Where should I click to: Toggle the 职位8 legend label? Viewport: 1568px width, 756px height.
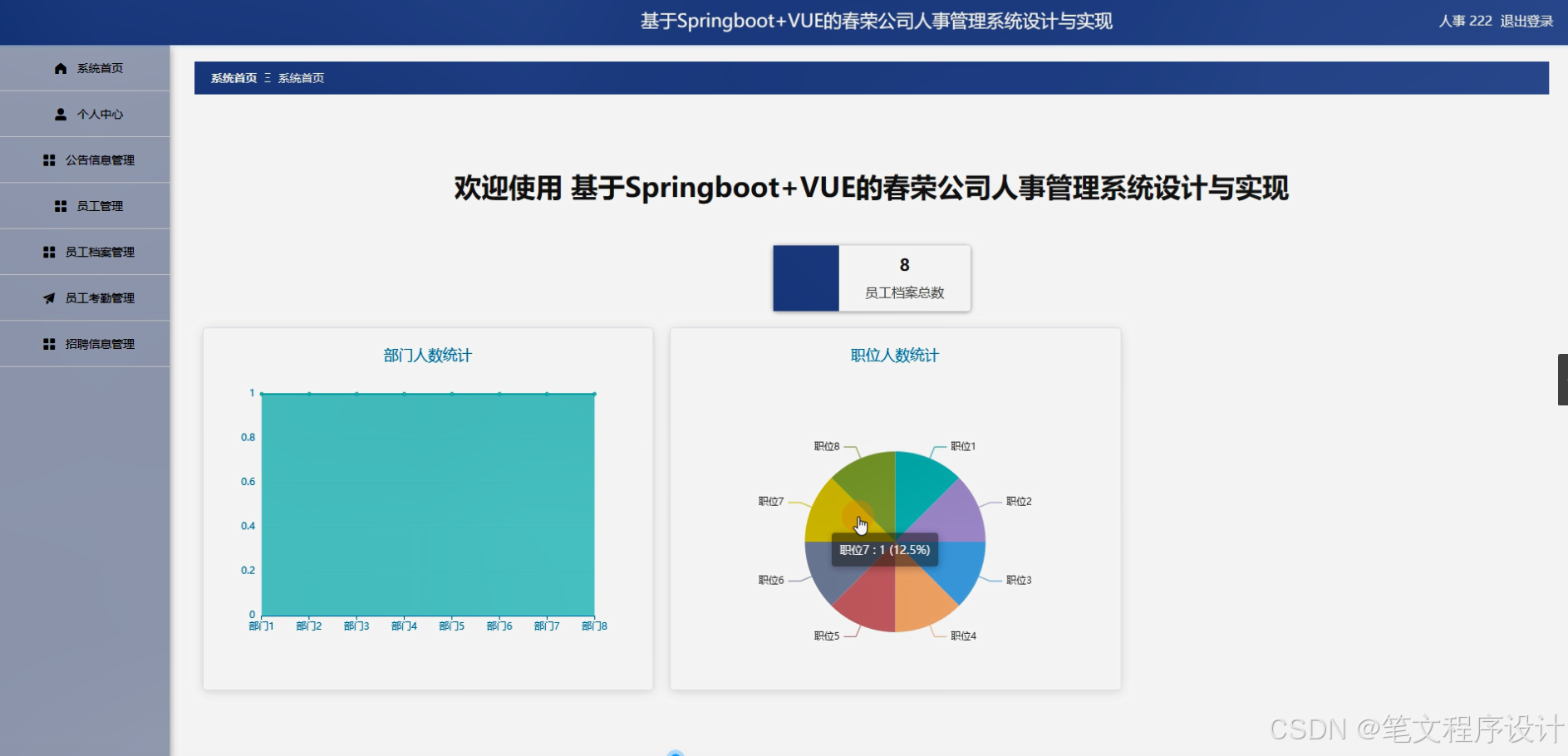[826, 446]
